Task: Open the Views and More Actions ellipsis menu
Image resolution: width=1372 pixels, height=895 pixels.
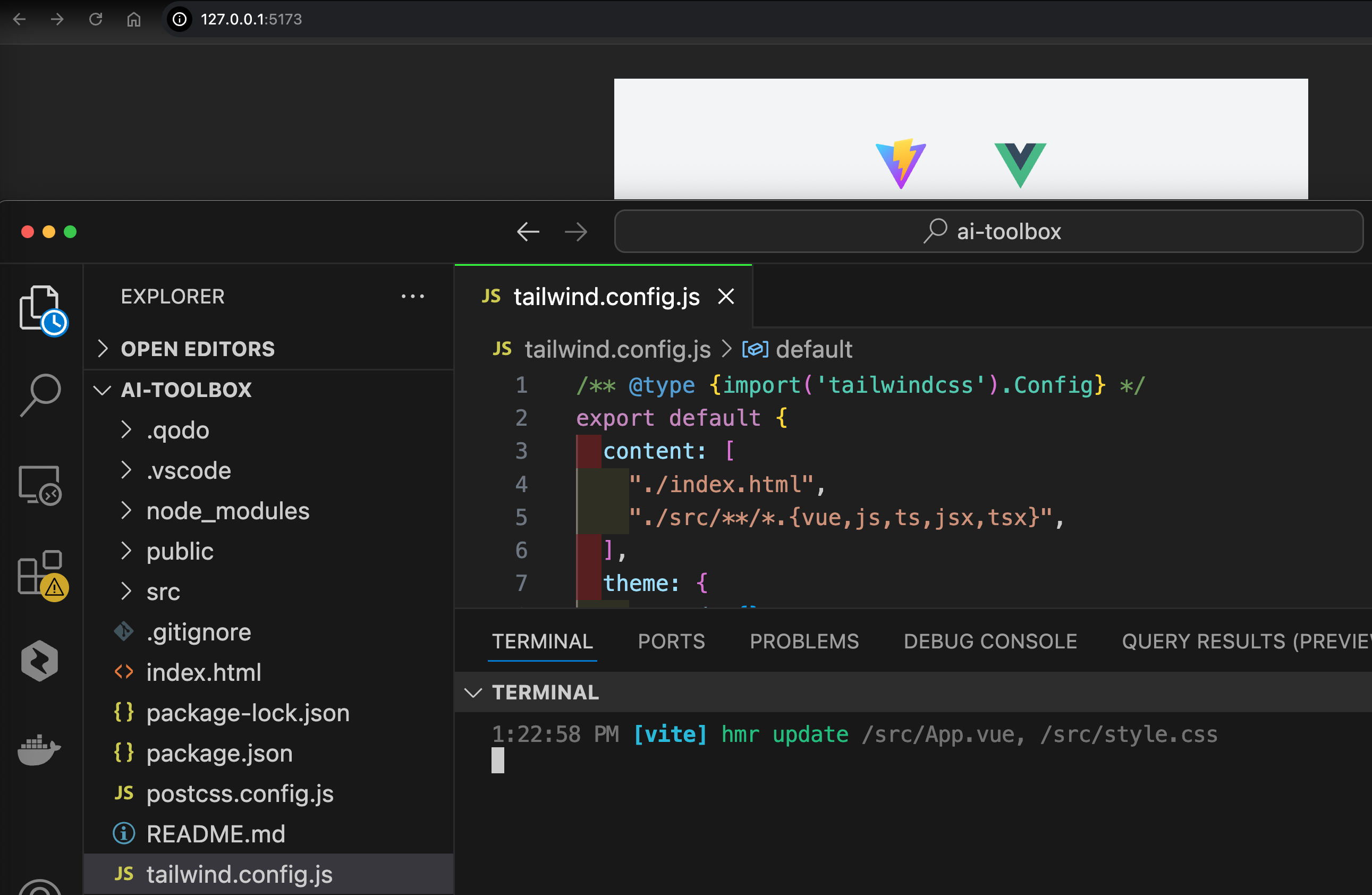Action: click(x=413, y=296)
